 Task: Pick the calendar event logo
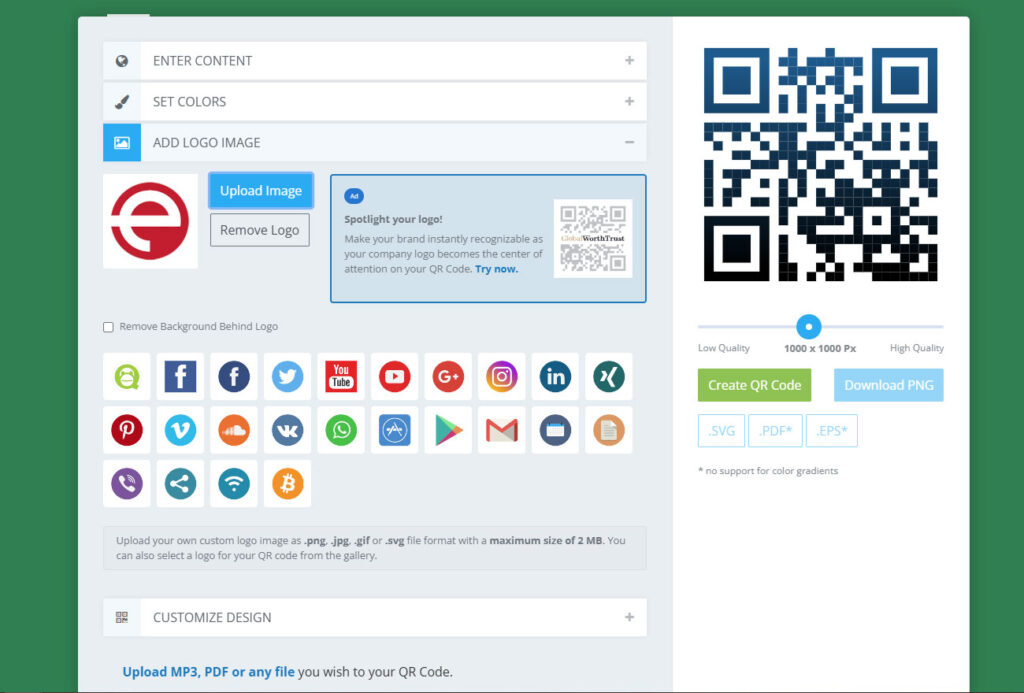tap(555, 430)
